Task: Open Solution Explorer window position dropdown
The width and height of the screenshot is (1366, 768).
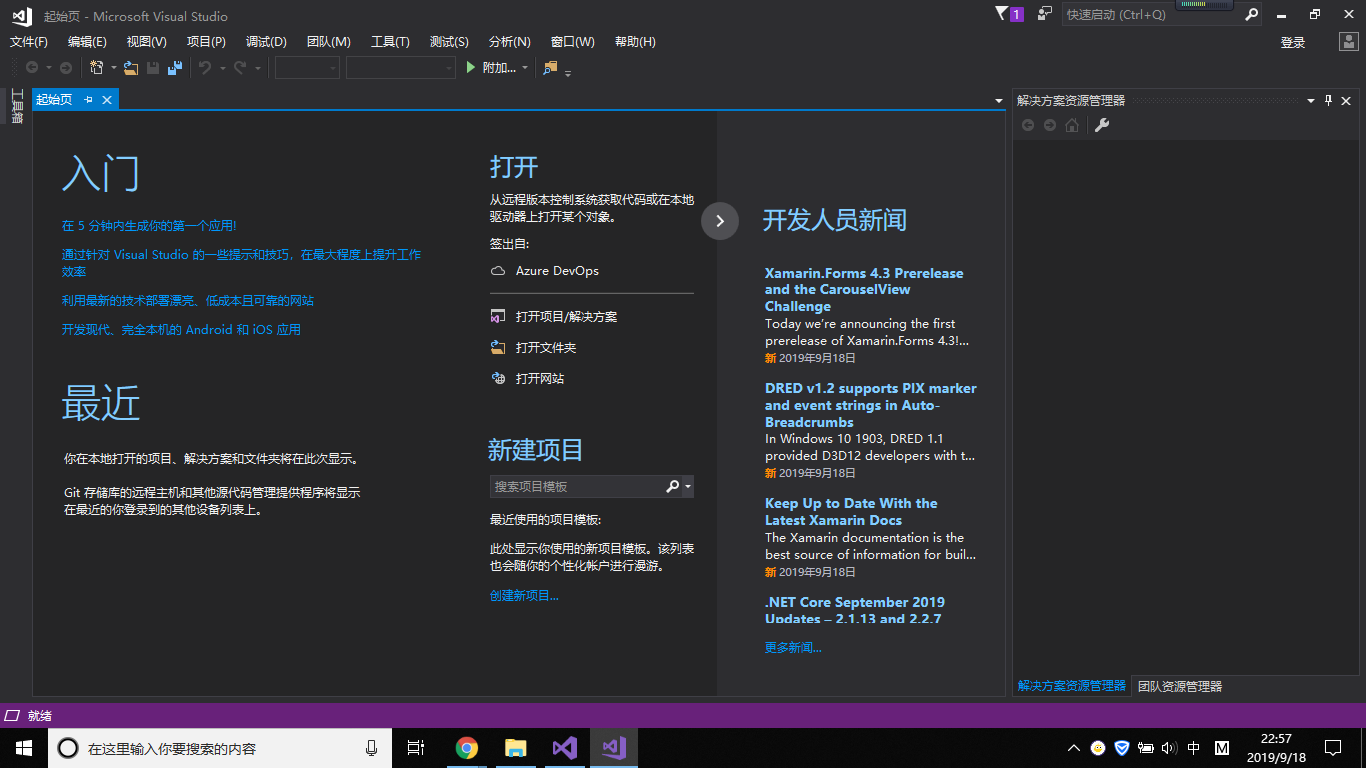Action: click(1311, 100)
